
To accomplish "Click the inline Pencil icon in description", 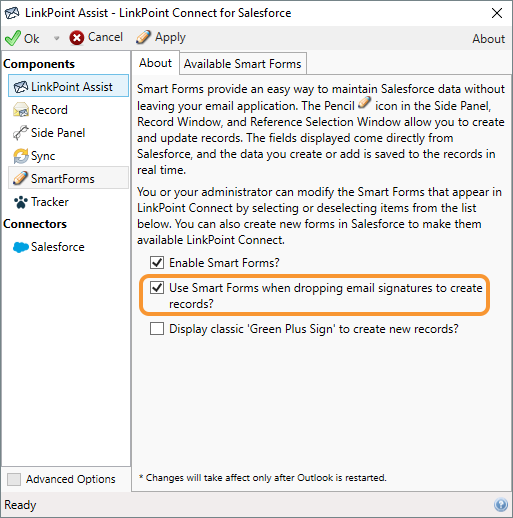I will (365, 103).
